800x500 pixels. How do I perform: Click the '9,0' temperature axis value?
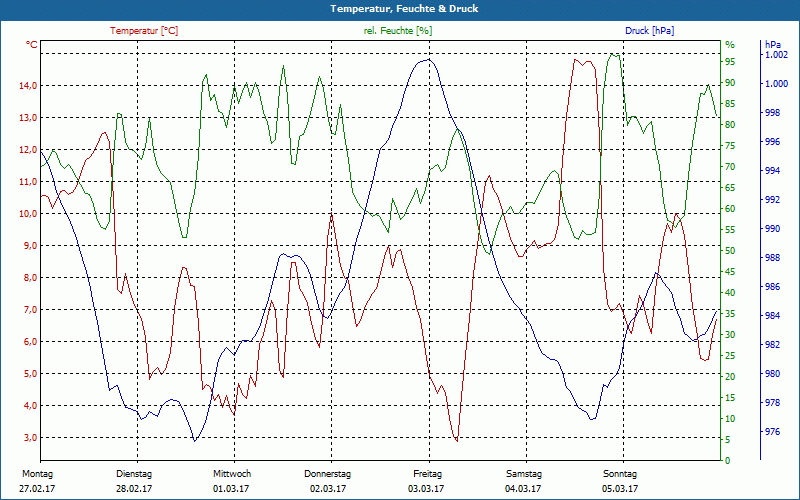30,246
